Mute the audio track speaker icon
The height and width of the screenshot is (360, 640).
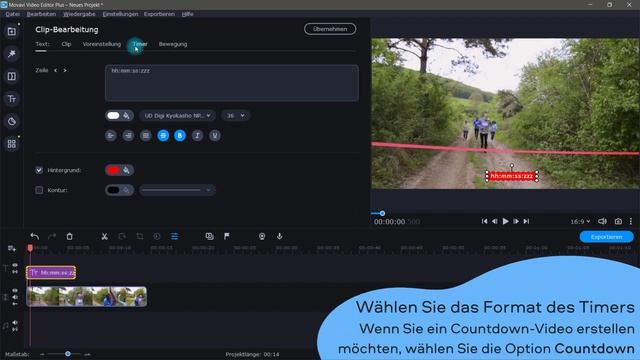15,322
